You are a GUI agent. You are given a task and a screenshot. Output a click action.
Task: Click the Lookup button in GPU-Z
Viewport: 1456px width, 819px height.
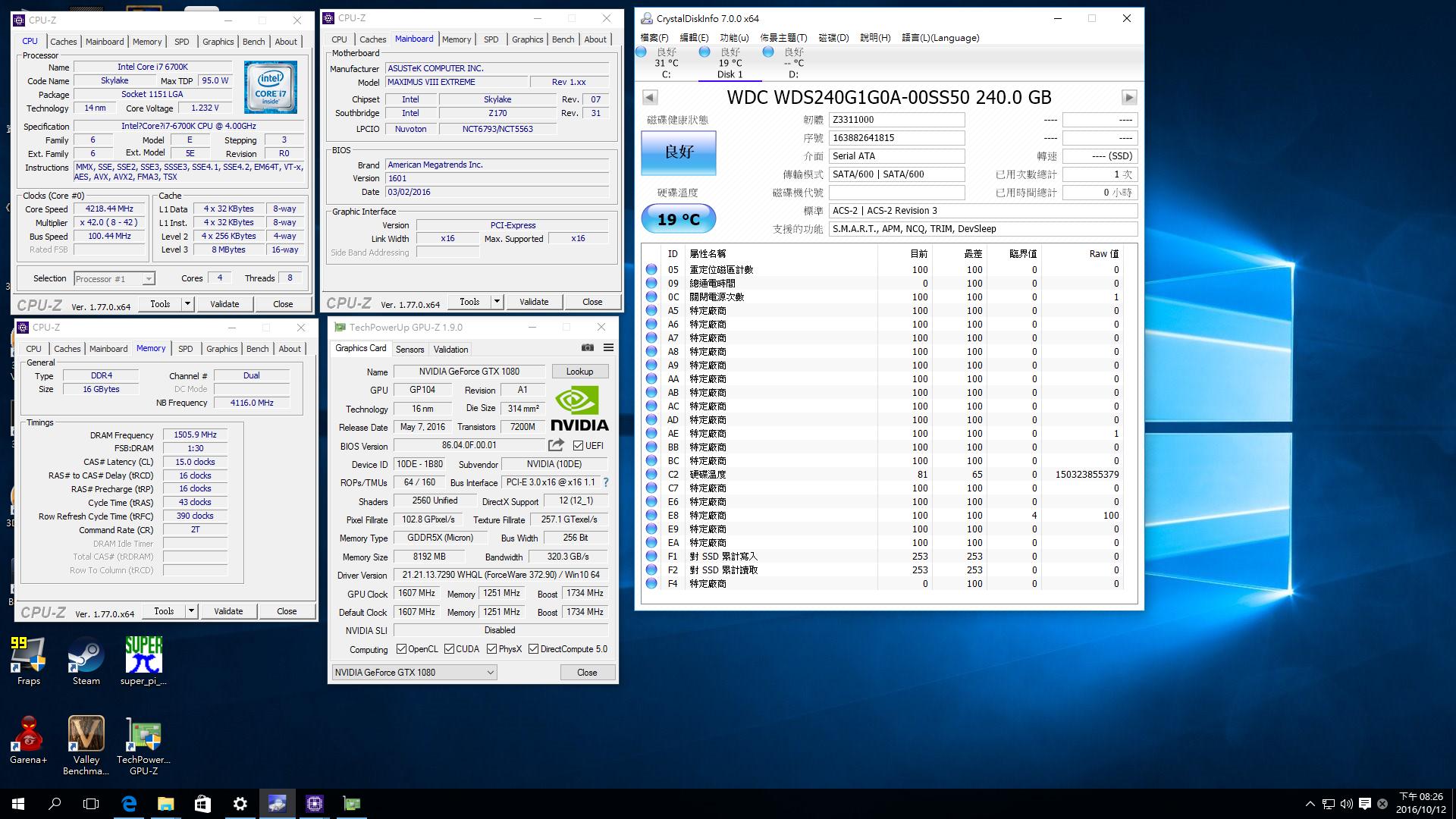click(x=579, y=372)
